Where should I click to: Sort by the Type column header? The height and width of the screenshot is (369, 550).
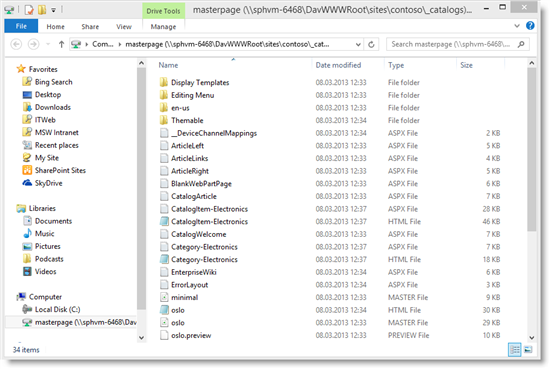[396, 65]
